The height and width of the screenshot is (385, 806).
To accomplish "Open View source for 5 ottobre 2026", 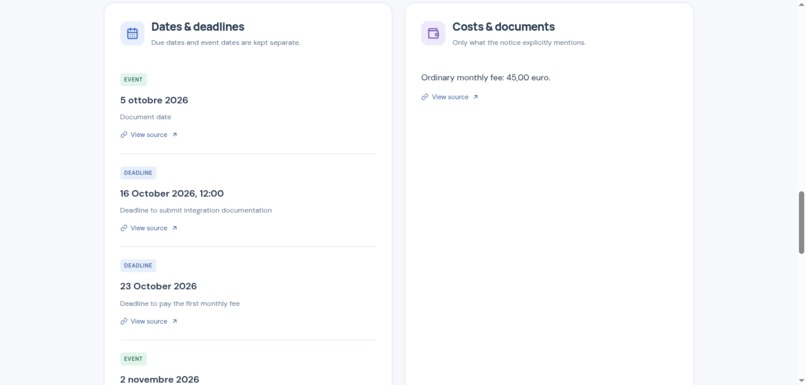I will (149, 135).
